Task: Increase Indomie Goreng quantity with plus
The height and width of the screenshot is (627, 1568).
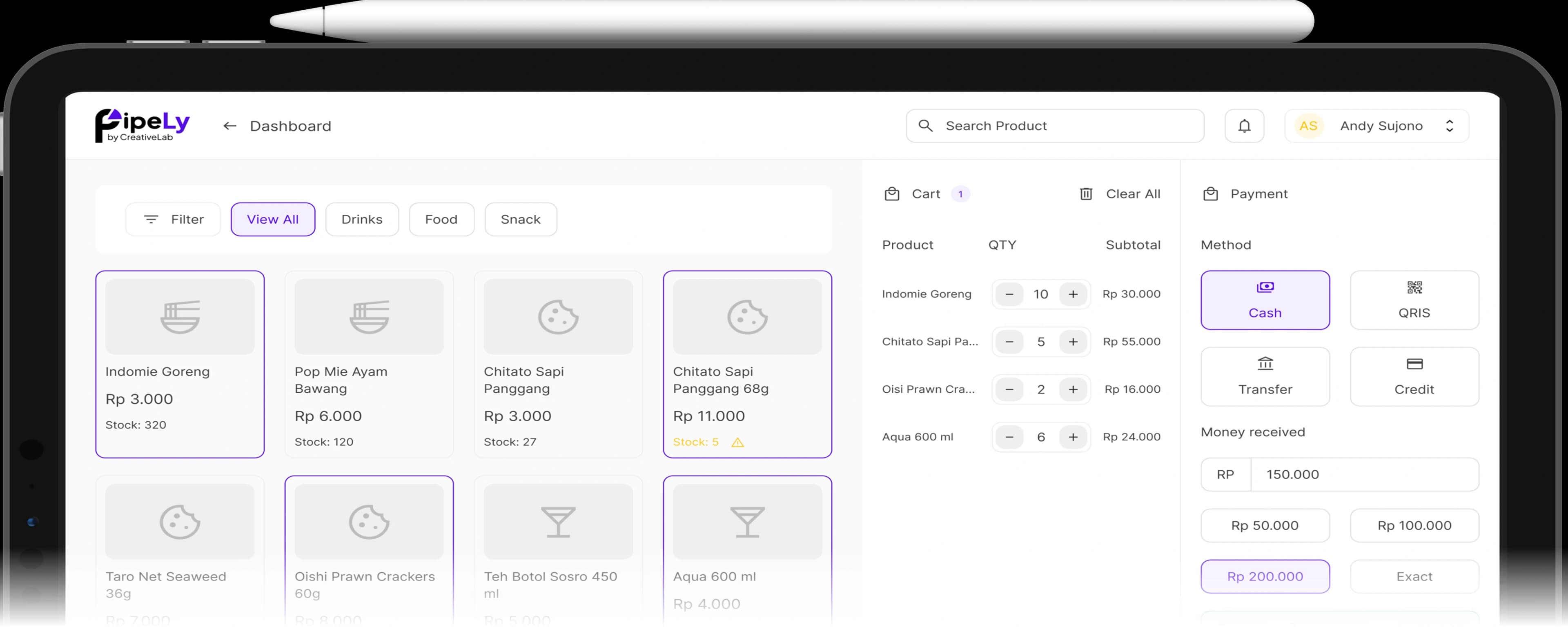Action: (1073, 294)
